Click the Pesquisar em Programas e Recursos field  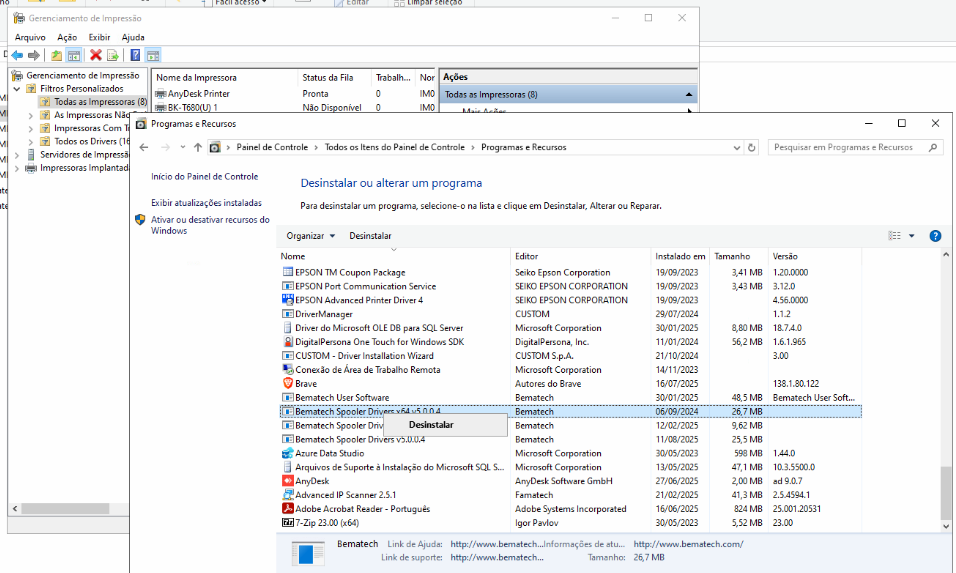pyautogui.click(x=848, y=147)
